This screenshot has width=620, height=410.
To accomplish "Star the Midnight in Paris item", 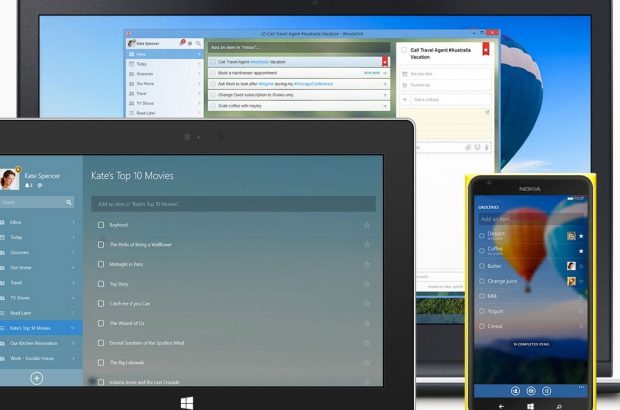I will [x=367, y=264].
